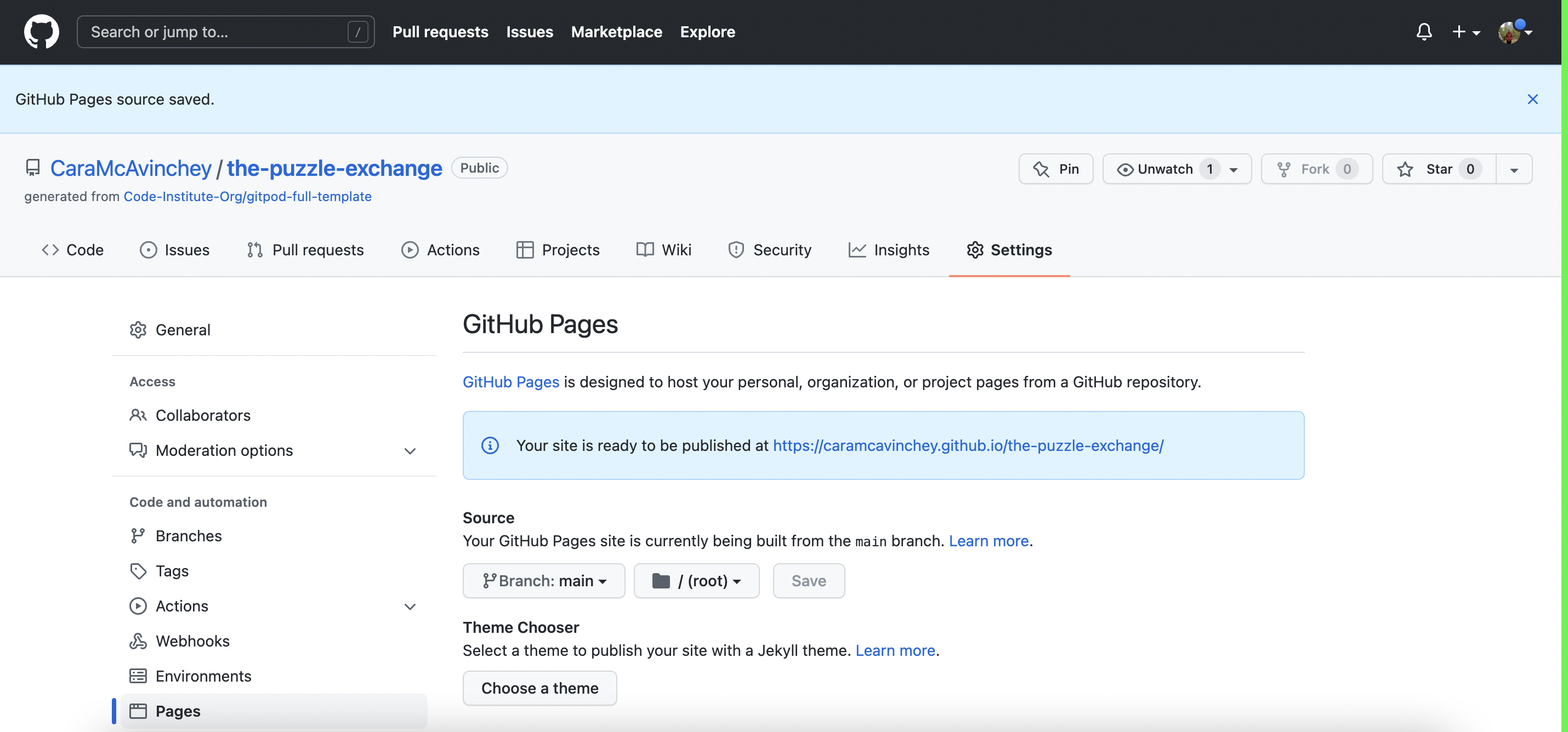Focus the Search or jump to field

(x=225, y=32)
